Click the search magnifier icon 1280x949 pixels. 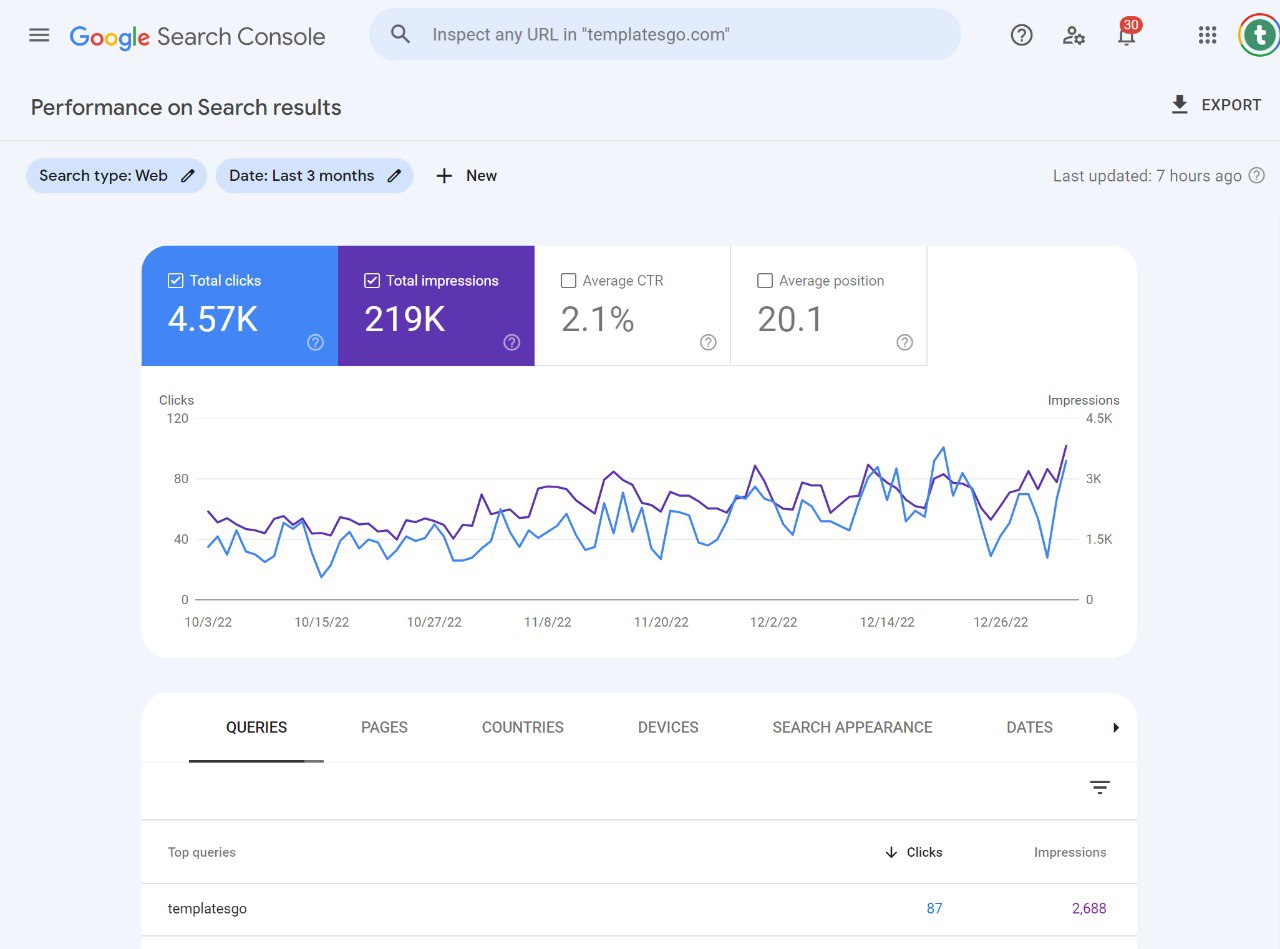pos(401,34)
